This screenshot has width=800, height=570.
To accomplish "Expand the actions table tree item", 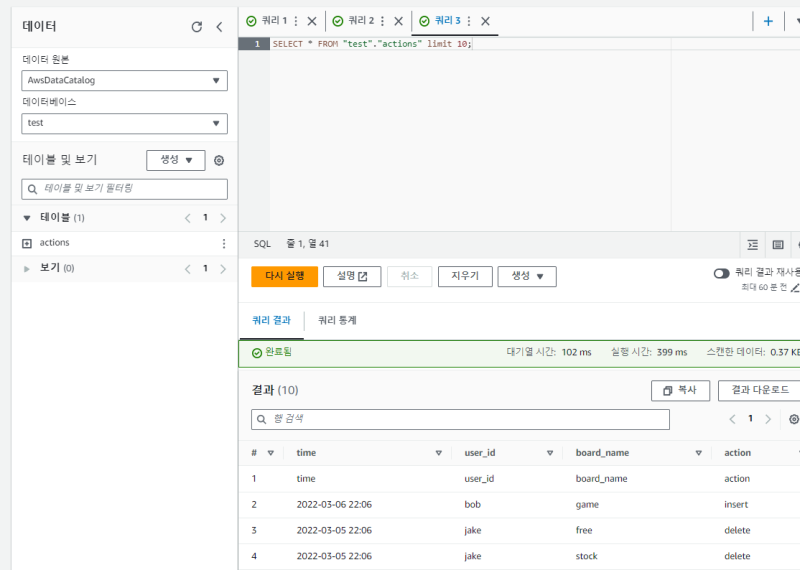I will [x=27, y=243].
